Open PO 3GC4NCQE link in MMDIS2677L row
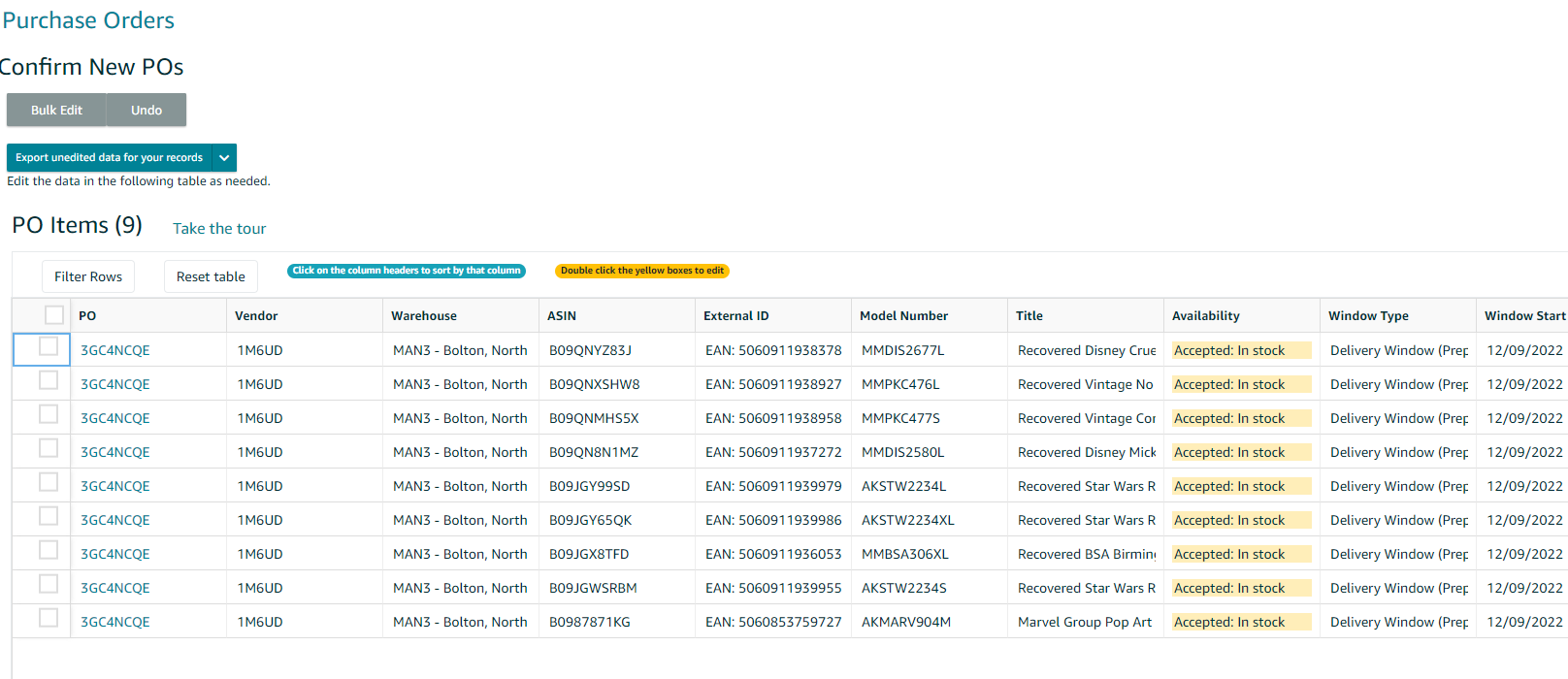Image resolution: width=1568 pixels, height=679 pixels. coord(115,350)
